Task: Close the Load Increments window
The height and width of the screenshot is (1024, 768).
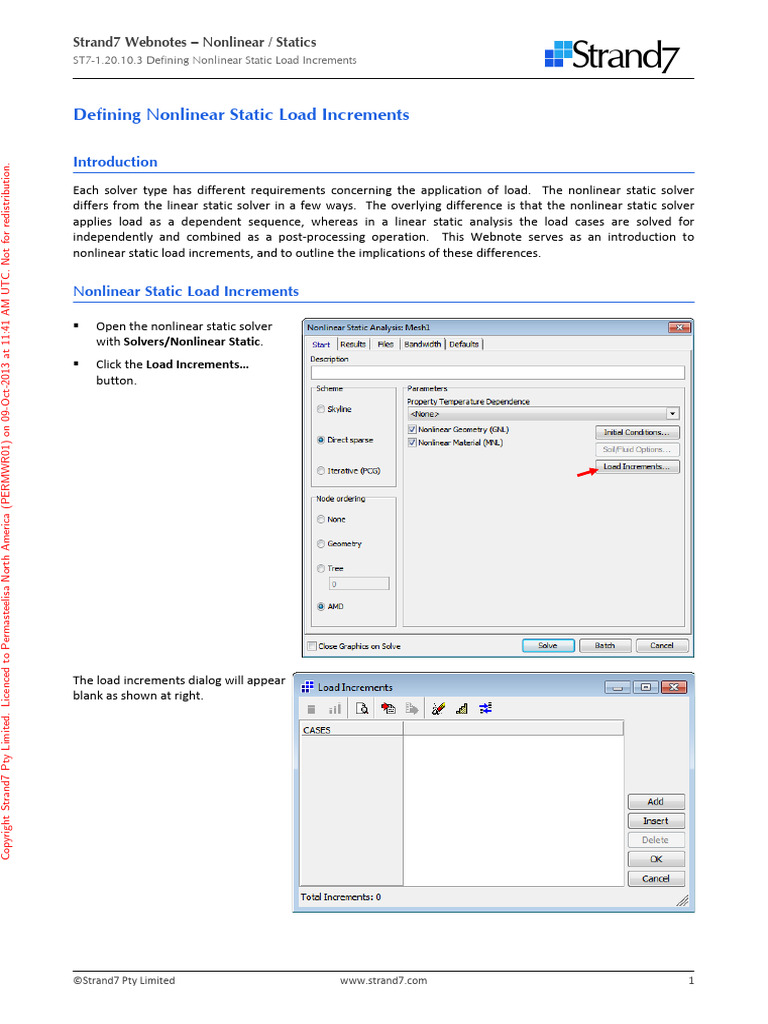Action: [x=674, y=687]
